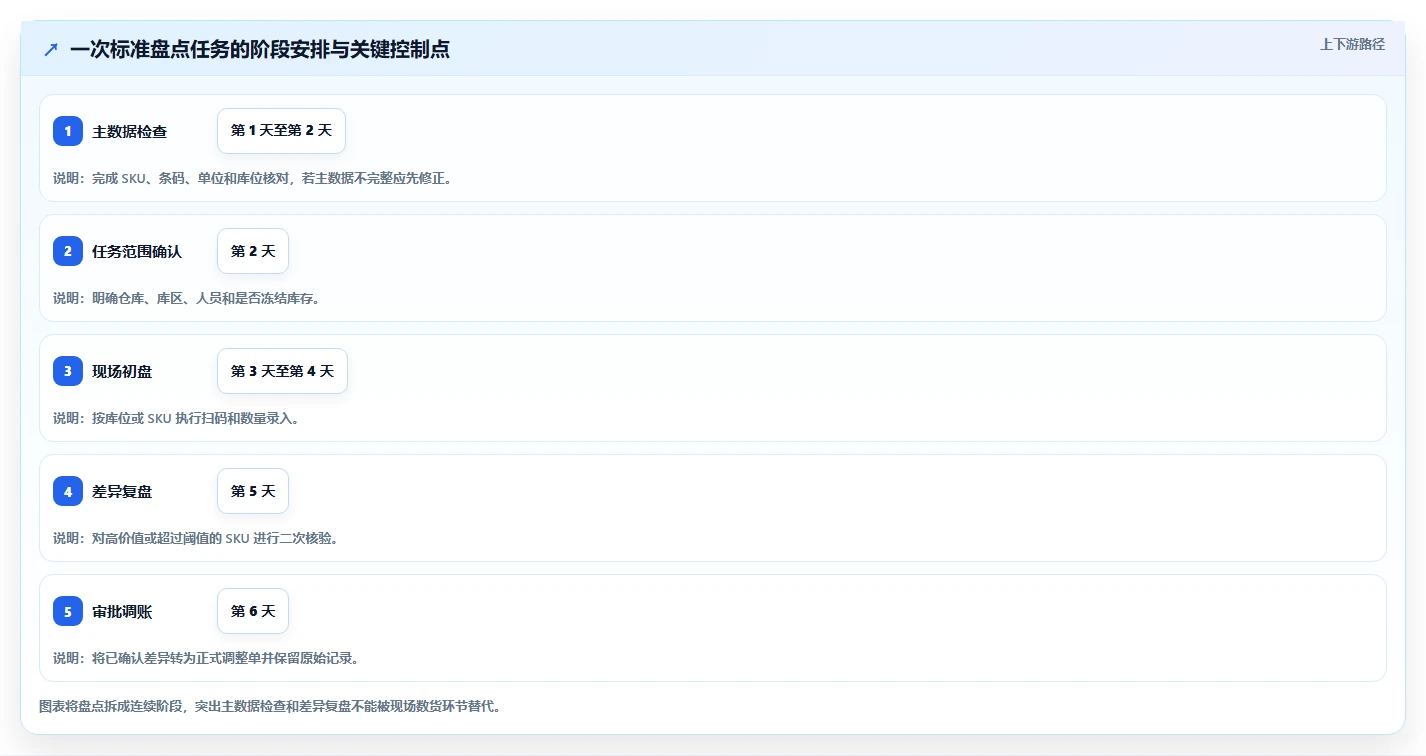Click the arrow icon beside the header title

tap(51, 49)
